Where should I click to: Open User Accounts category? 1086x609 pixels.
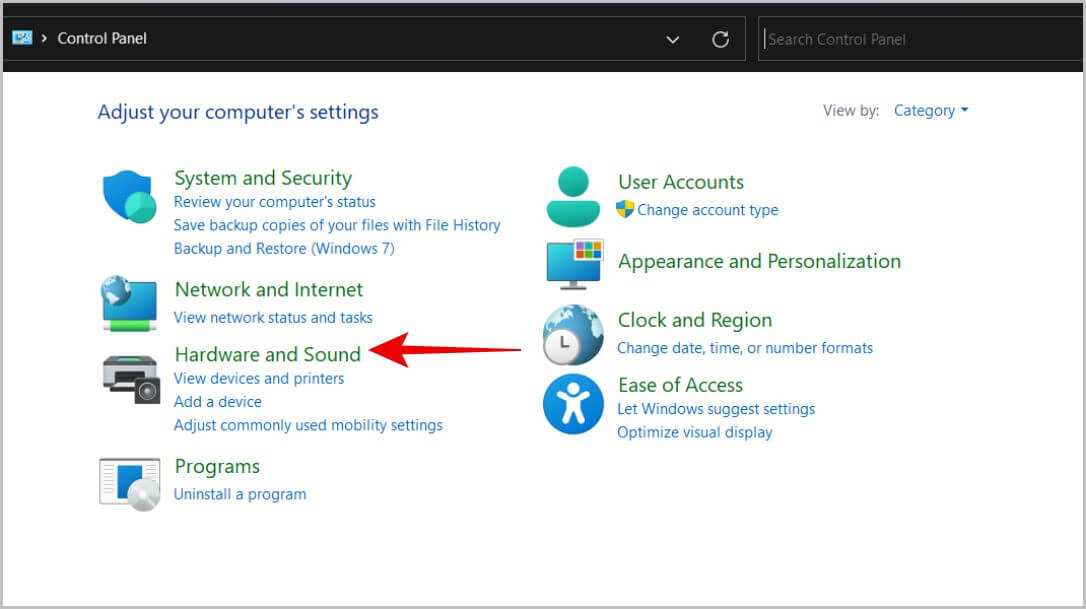(681, 182)
